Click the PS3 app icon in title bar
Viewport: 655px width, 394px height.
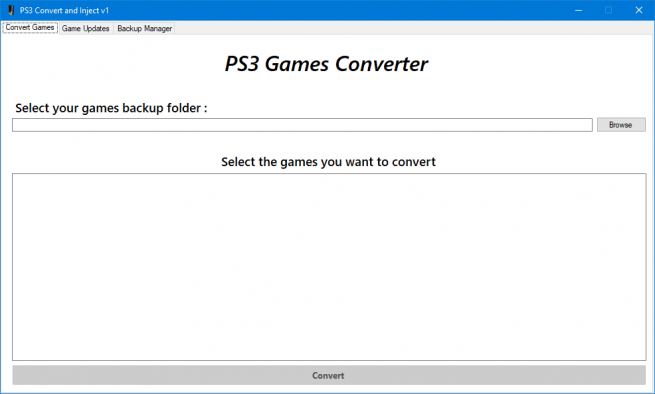(x=11, y=10)
